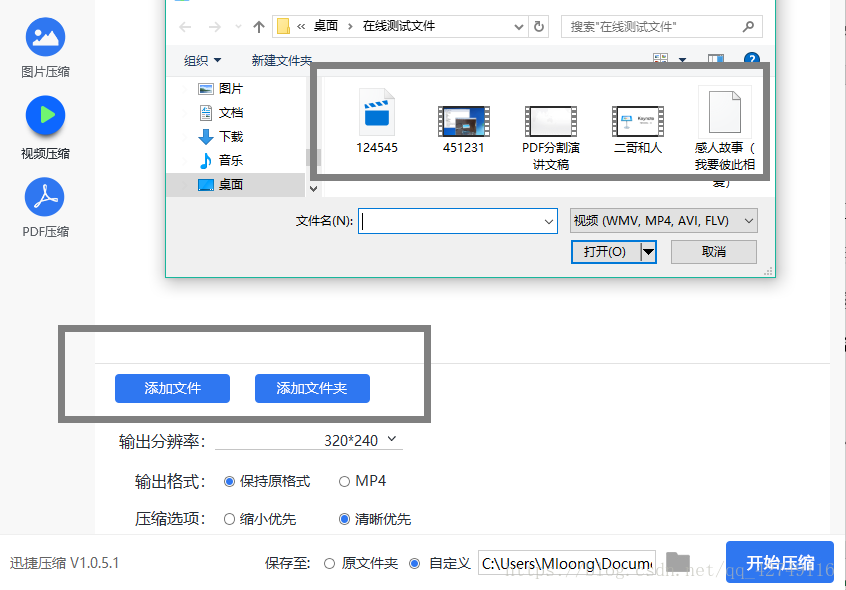Select the video file 124545
The height and width of the screenshot is (590, 846).
[377, 121]
